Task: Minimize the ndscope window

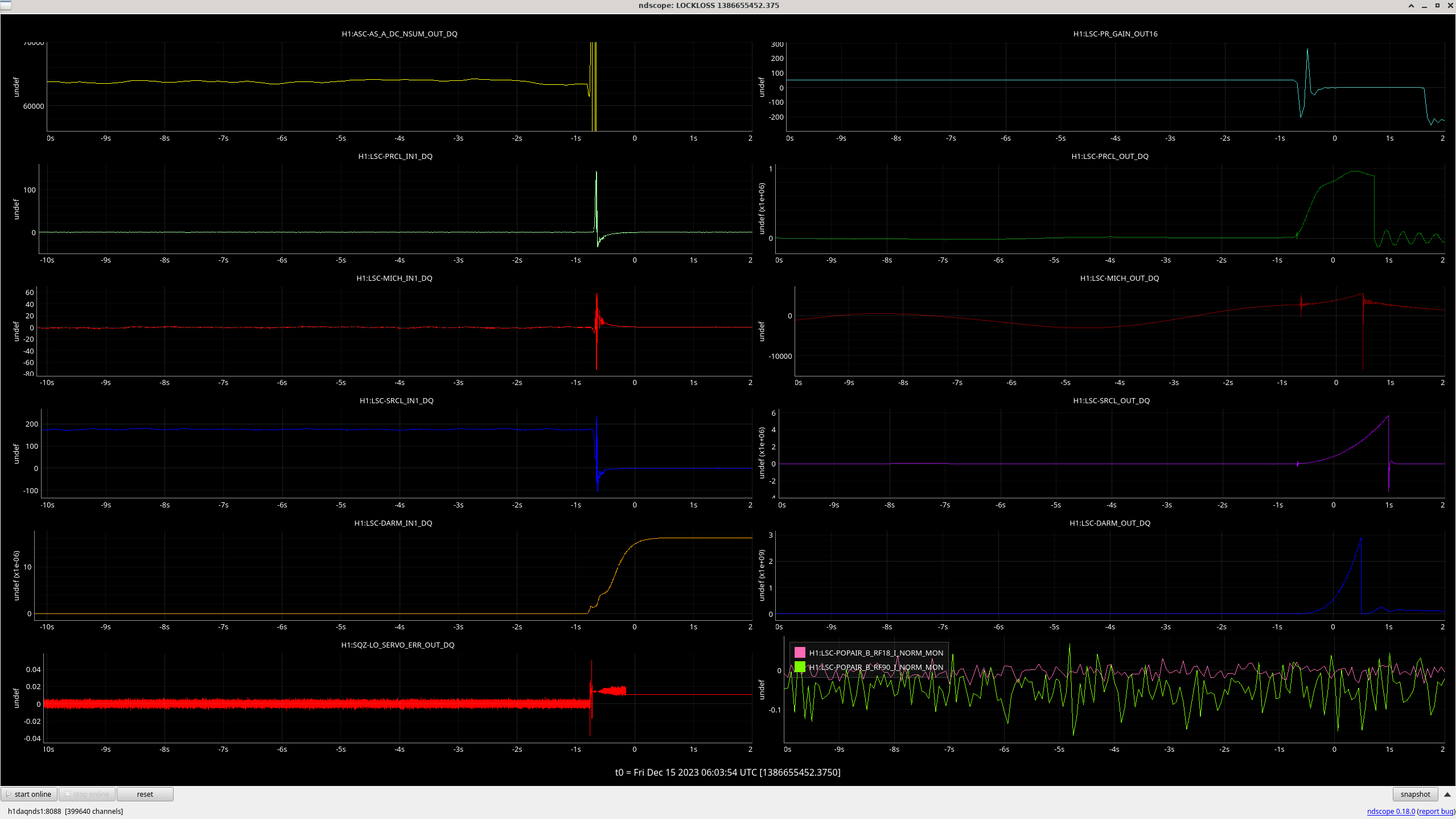Action: pyautogui.click(x=1424, y=6)
